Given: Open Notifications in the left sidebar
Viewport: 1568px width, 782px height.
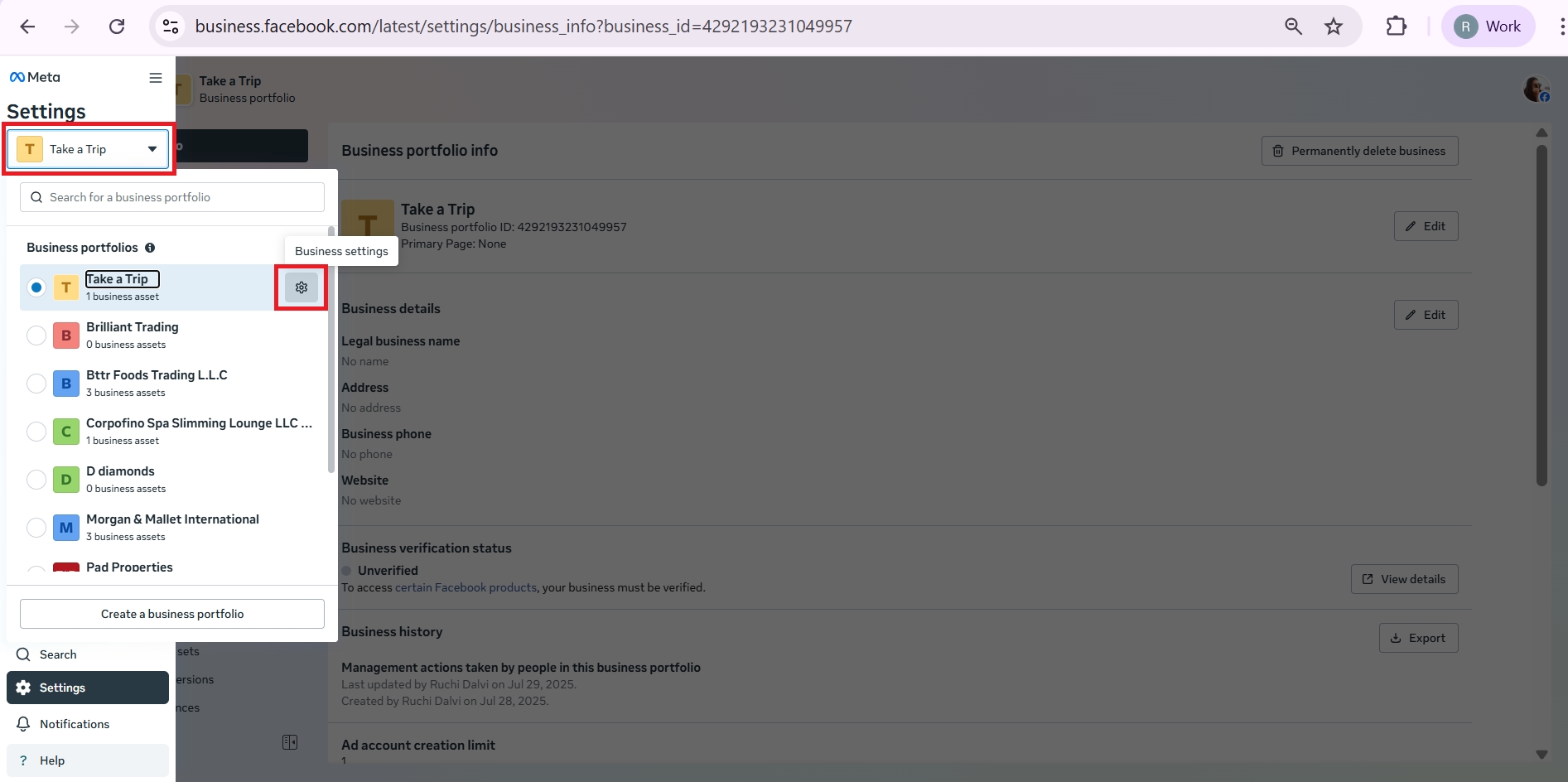Looking at the screenshot, I should tap(75, 724).
